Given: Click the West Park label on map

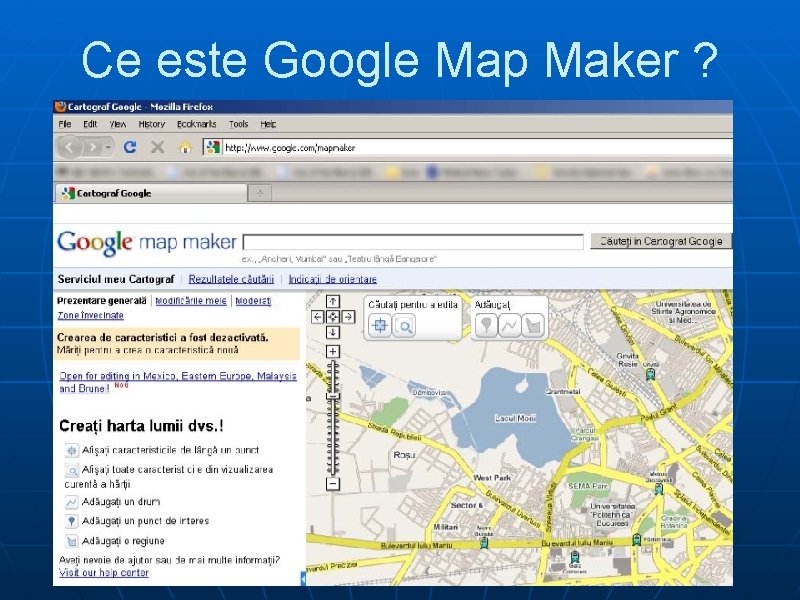Looking at the screenshot, I should coord(492,478).
